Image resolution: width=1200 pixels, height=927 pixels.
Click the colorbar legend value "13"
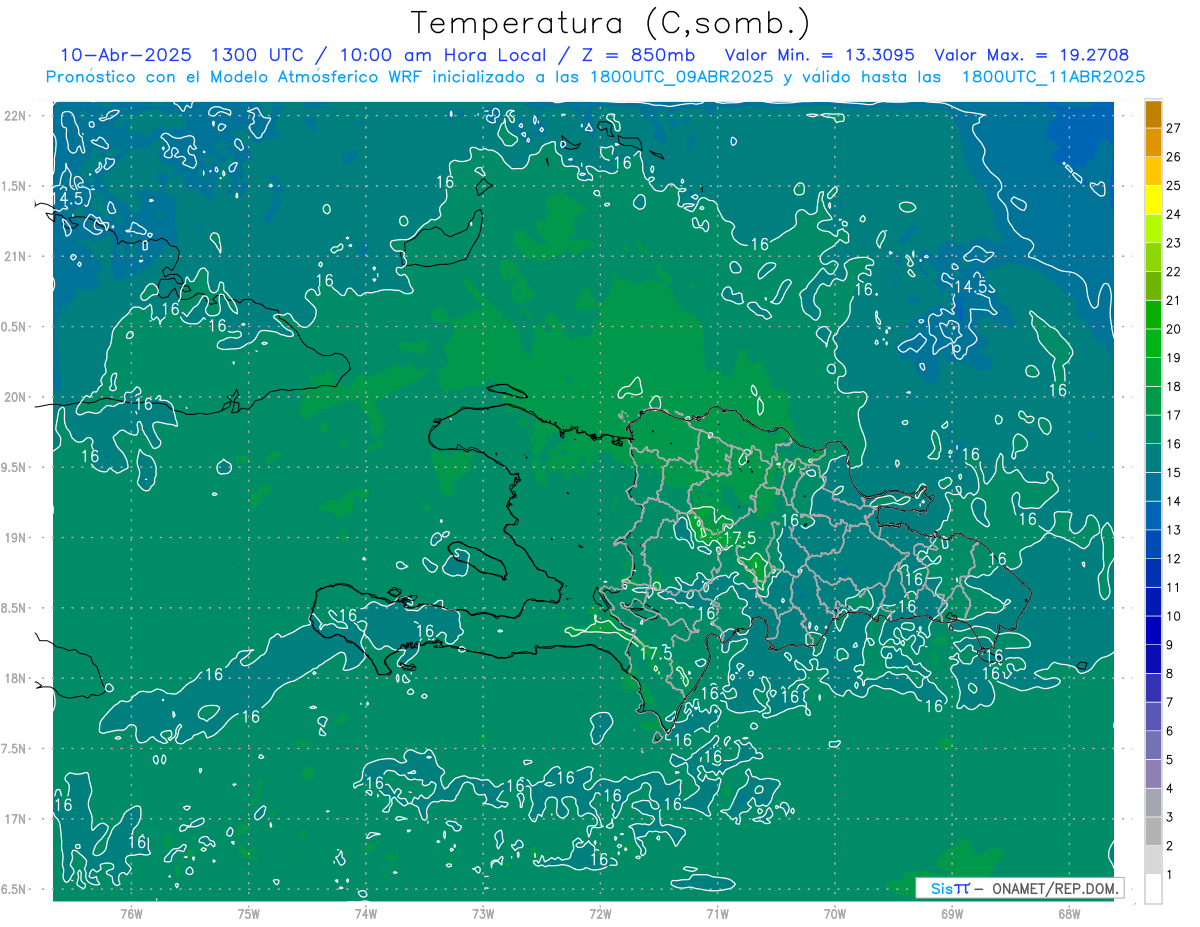(x=1174, y=530)
